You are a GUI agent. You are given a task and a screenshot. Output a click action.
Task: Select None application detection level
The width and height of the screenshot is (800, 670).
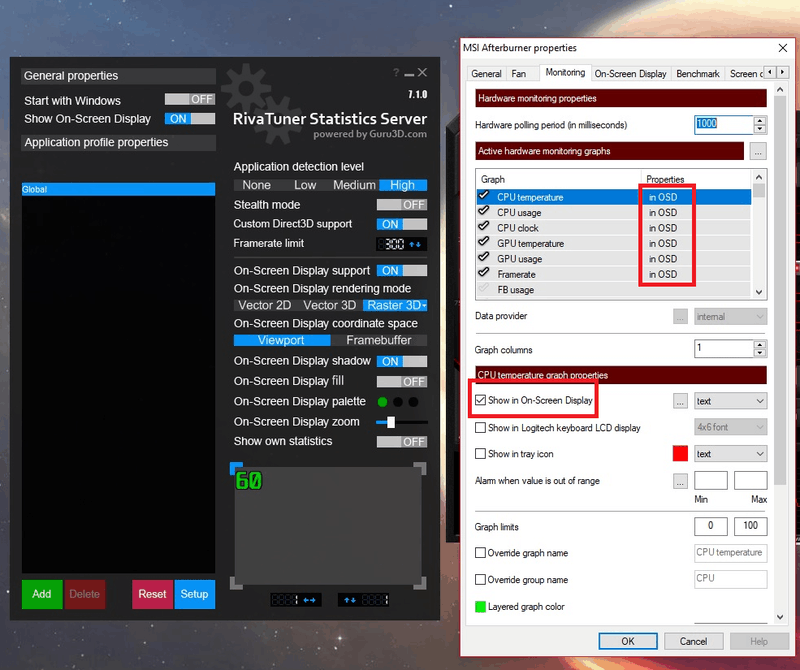coord(257,185)
